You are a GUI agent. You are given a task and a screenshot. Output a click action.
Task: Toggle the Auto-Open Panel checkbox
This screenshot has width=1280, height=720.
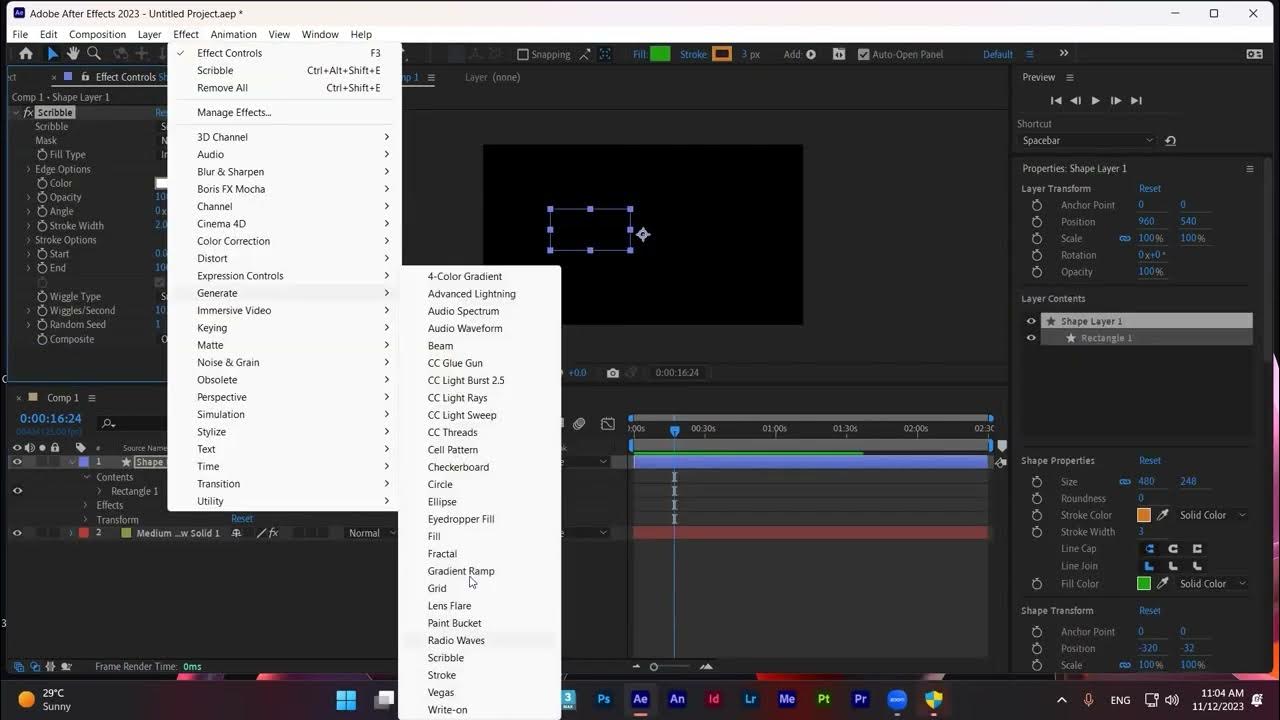pyautogui.click(x=863, y=55)
